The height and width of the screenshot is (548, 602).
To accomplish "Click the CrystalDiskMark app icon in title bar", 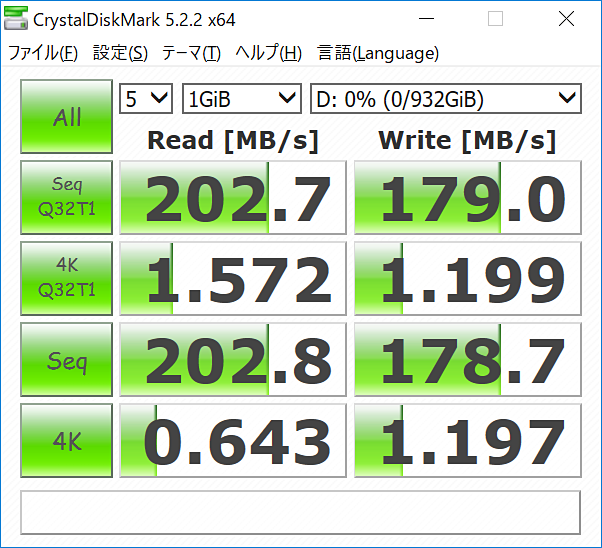I will click(x=16, y=18).
